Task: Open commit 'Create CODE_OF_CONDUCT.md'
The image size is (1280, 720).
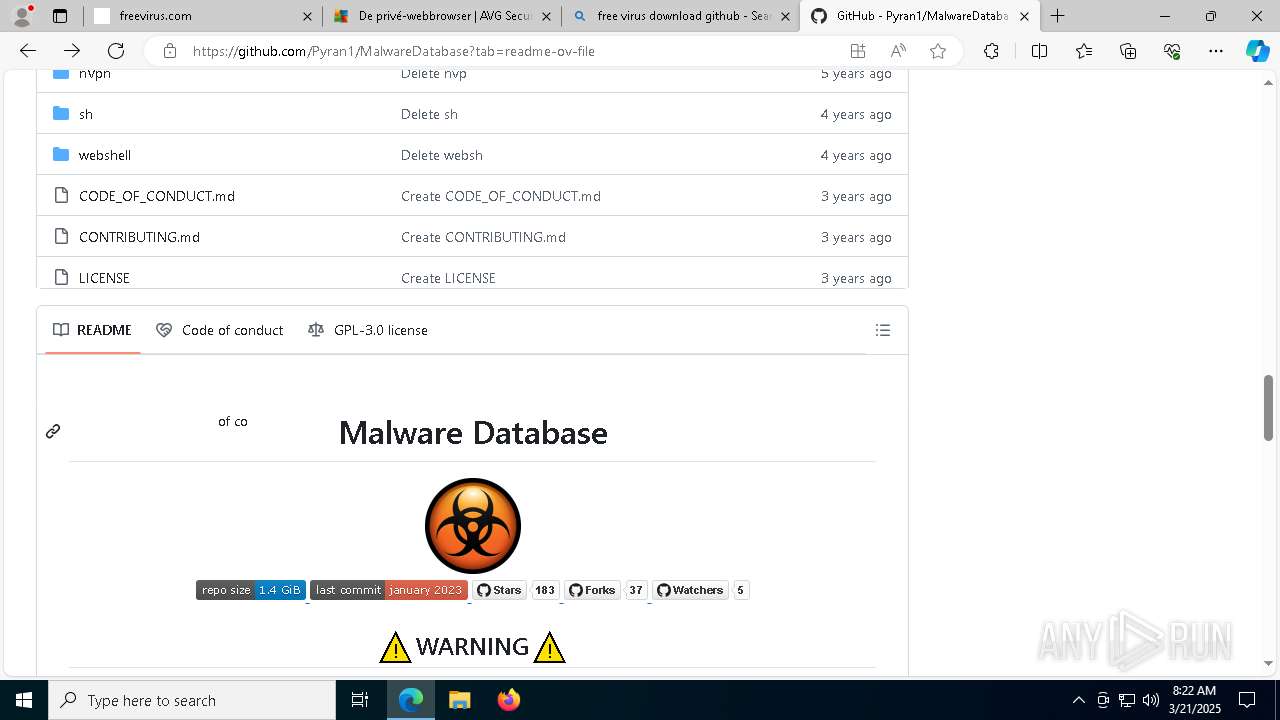Action: [x=501, y=196]
